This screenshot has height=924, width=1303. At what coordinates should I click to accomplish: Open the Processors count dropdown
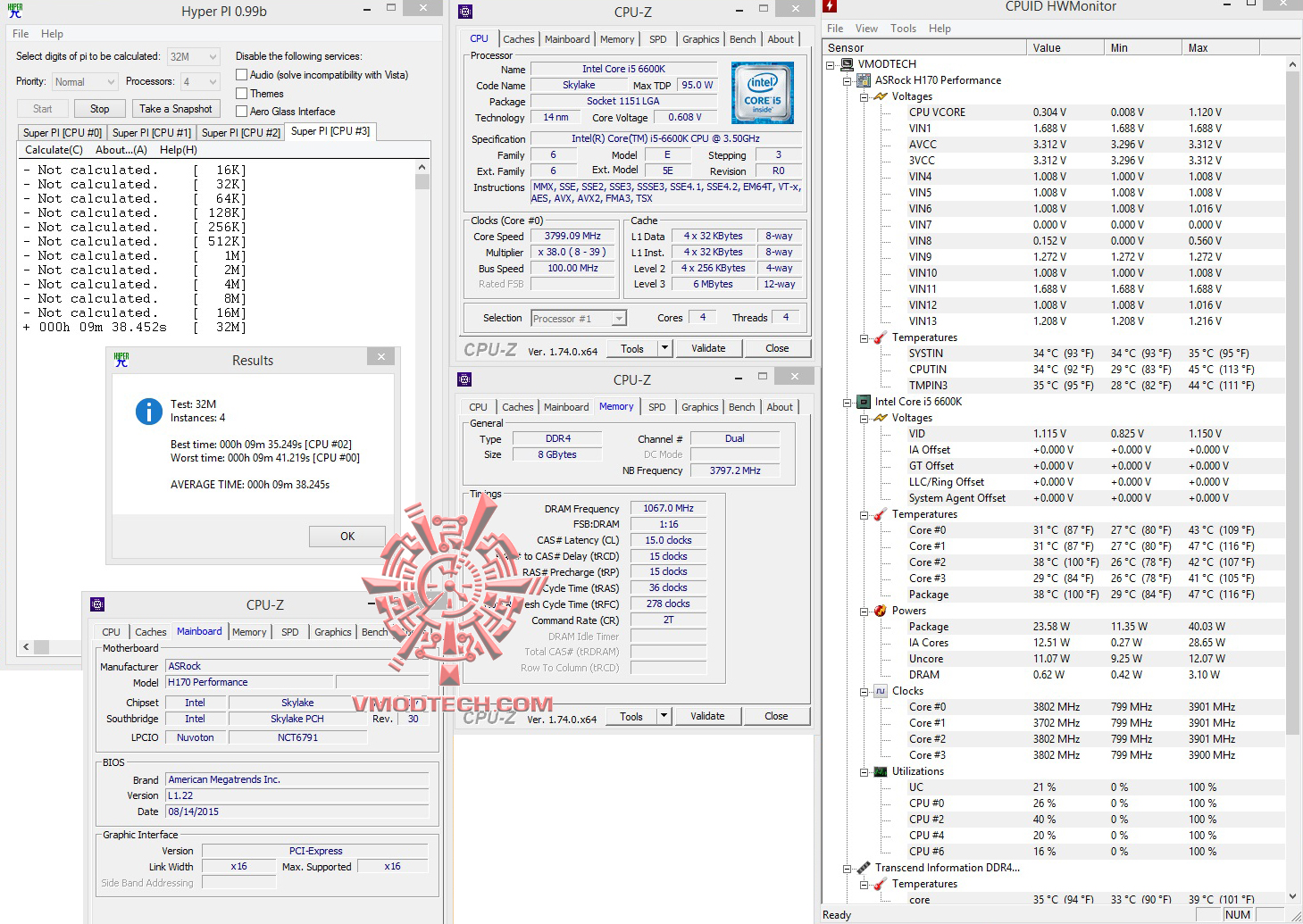[x=200, y=82]
